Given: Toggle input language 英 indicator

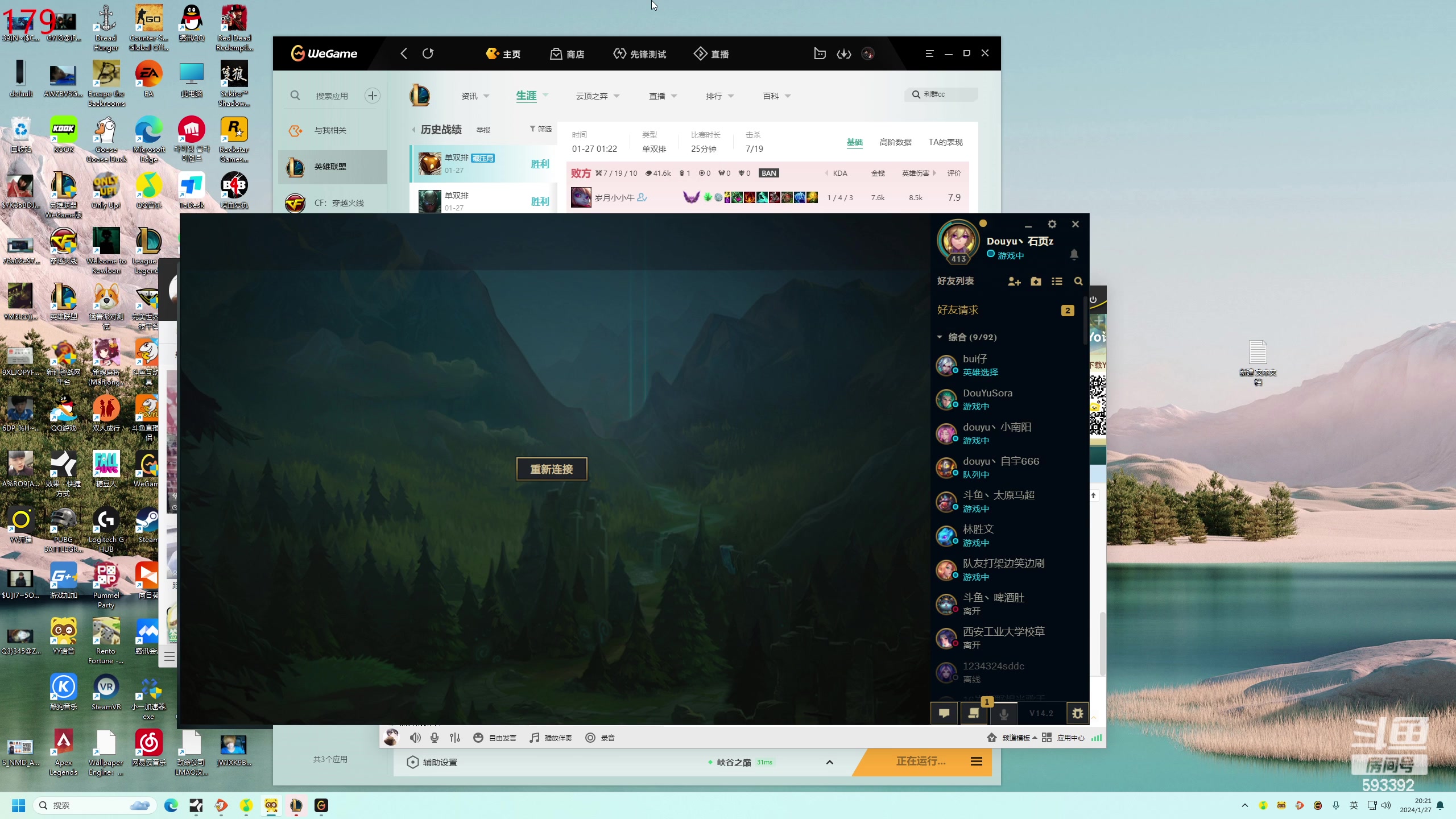Looking at the screenshot, I should pos(1354,805).
